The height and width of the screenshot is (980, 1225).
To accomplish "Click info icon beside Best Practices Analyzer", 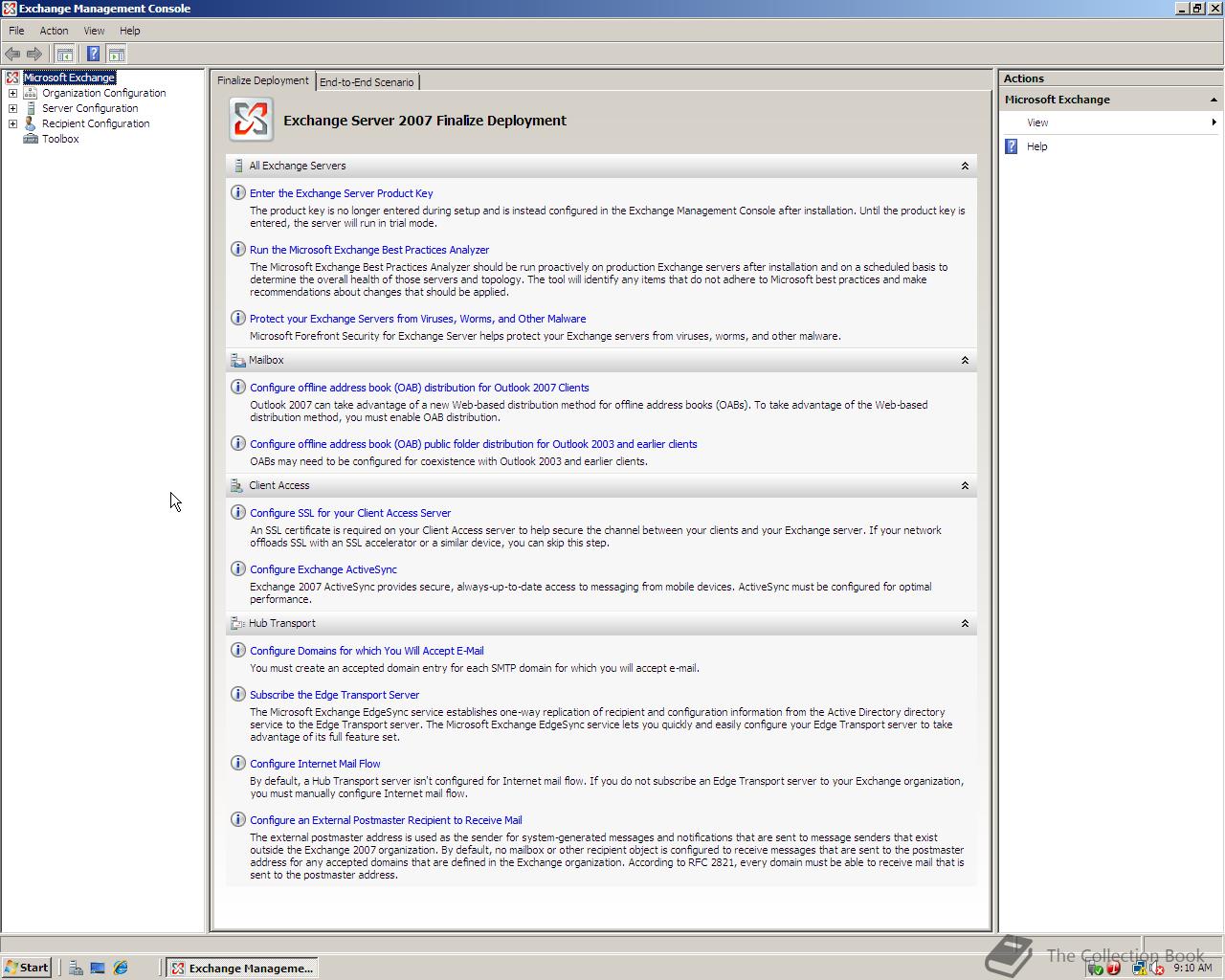I will click(238, 249).
